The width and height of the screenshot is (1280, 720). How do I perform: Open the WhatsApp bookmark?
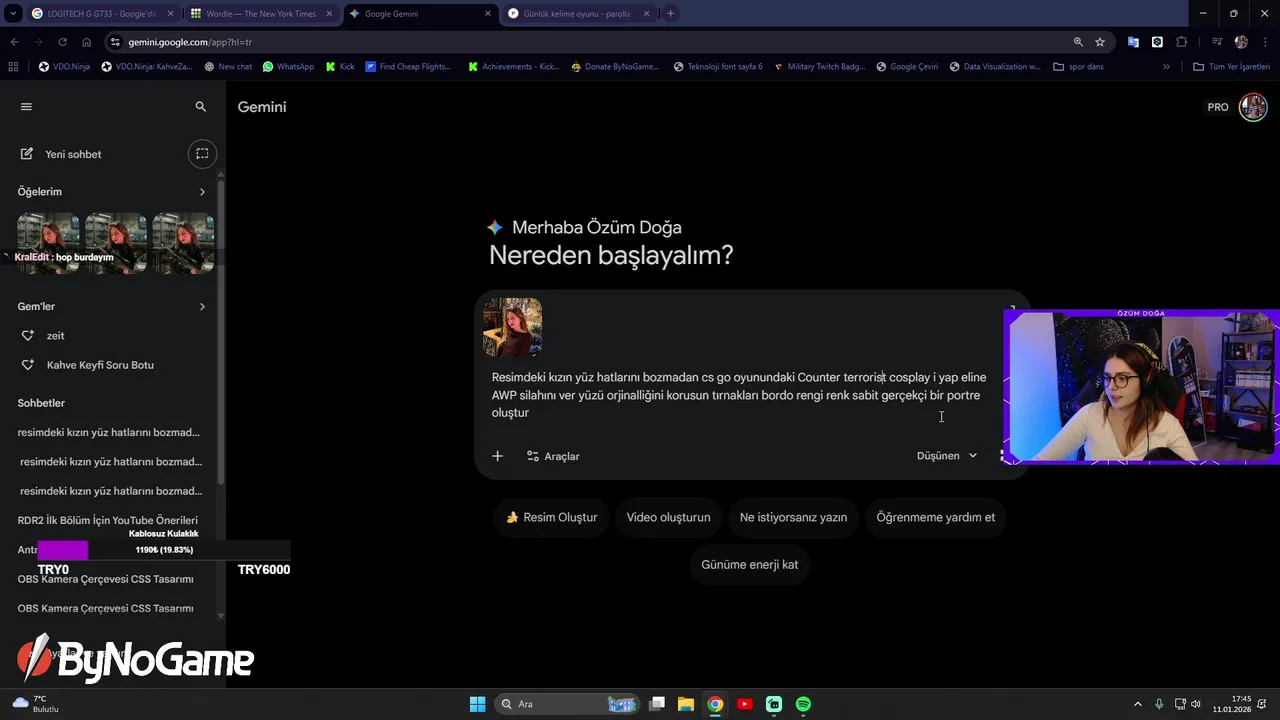288,67
